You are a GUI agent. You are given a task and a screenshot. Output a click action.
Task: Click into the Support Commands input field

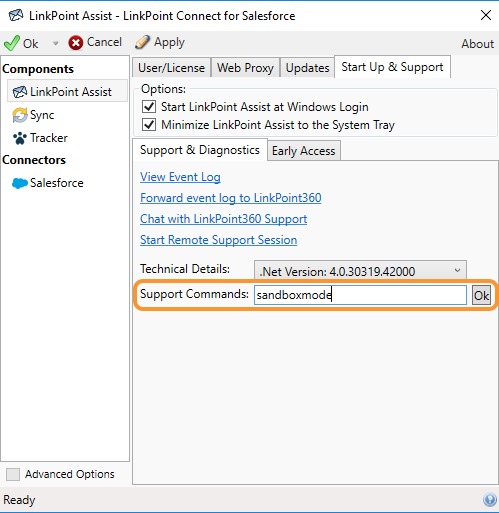(360, 295)
